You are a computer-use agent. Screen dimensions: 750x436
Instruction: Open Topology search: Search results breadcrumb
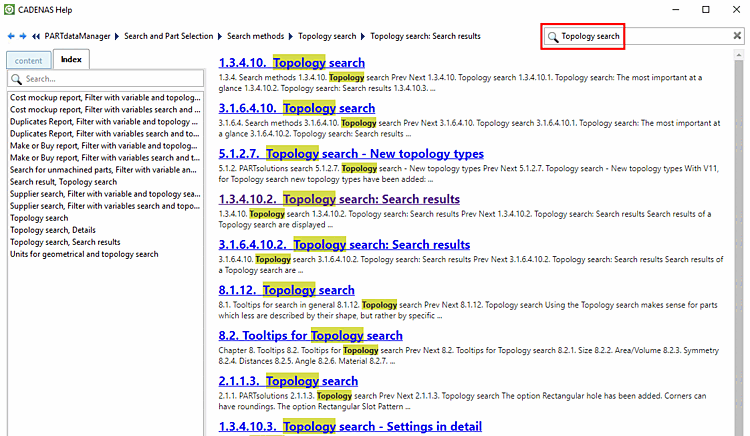click(425, 36)
